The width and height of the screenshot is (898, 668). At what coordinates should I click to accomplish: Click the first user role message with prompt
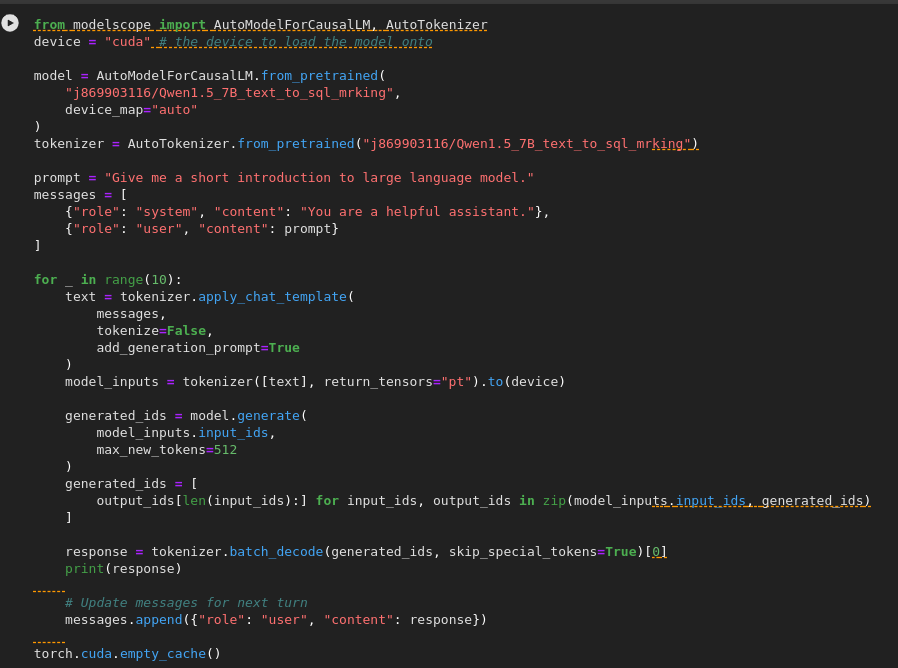point(202,229)
